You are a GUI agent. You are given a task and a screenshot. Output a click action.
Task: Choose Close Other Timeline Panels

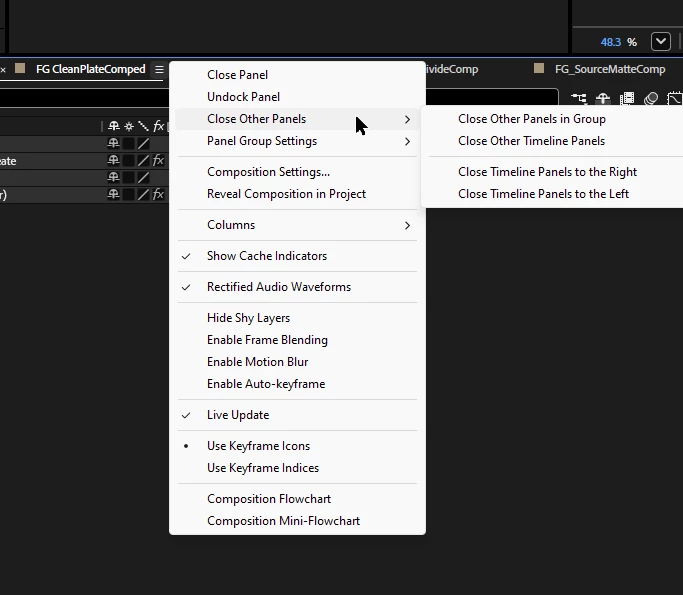click(x=554, y=141)
